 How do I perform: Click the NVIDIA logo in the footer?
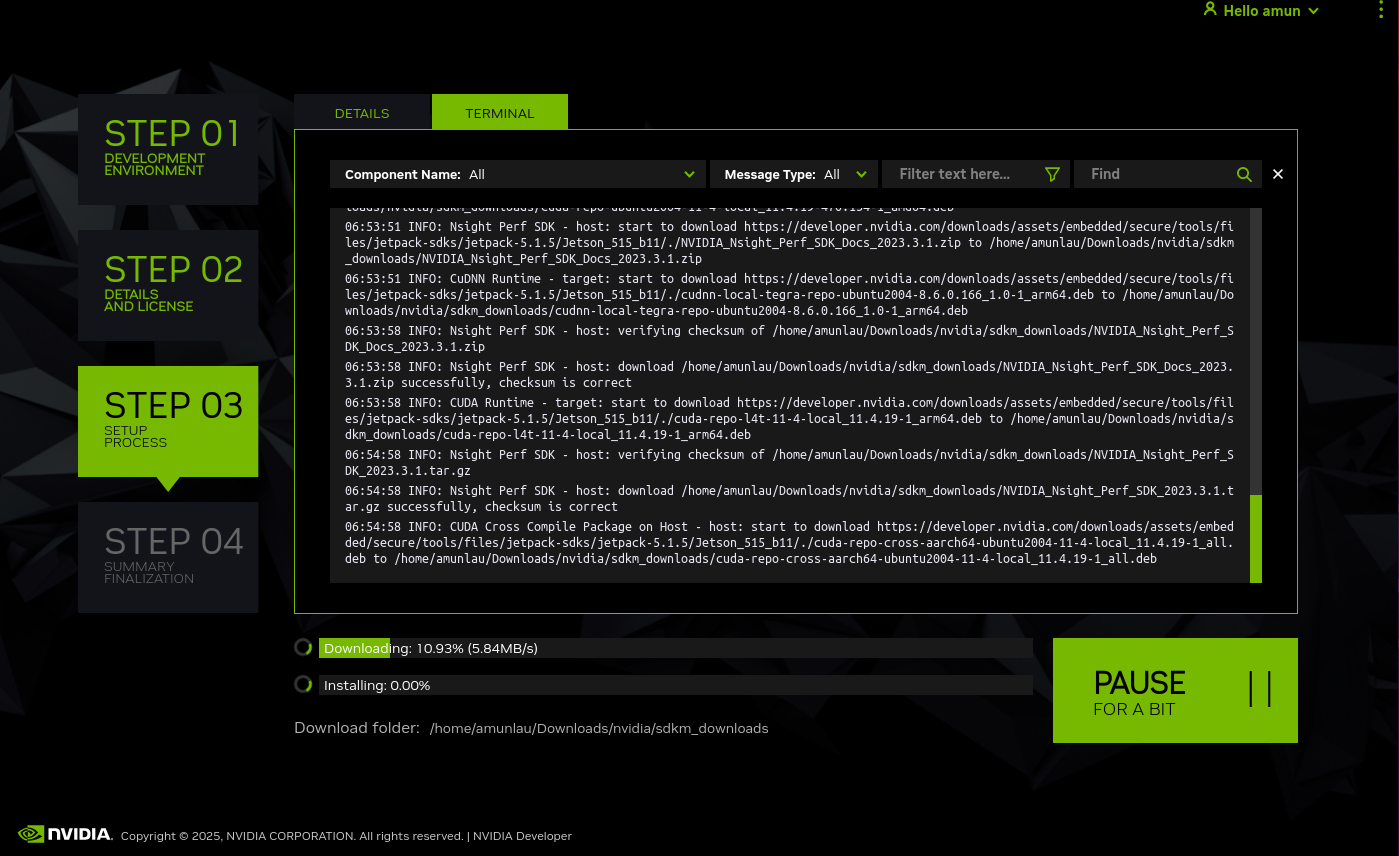tap(65, 834)
